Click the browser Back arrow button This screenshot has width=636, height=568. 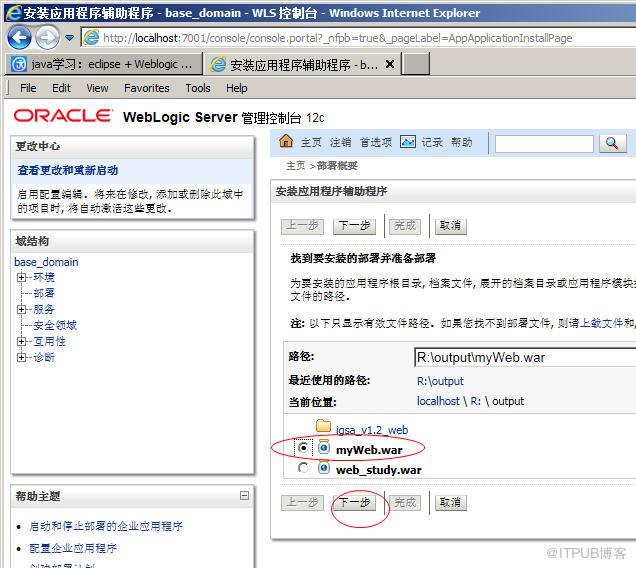[x=19, y=38]
